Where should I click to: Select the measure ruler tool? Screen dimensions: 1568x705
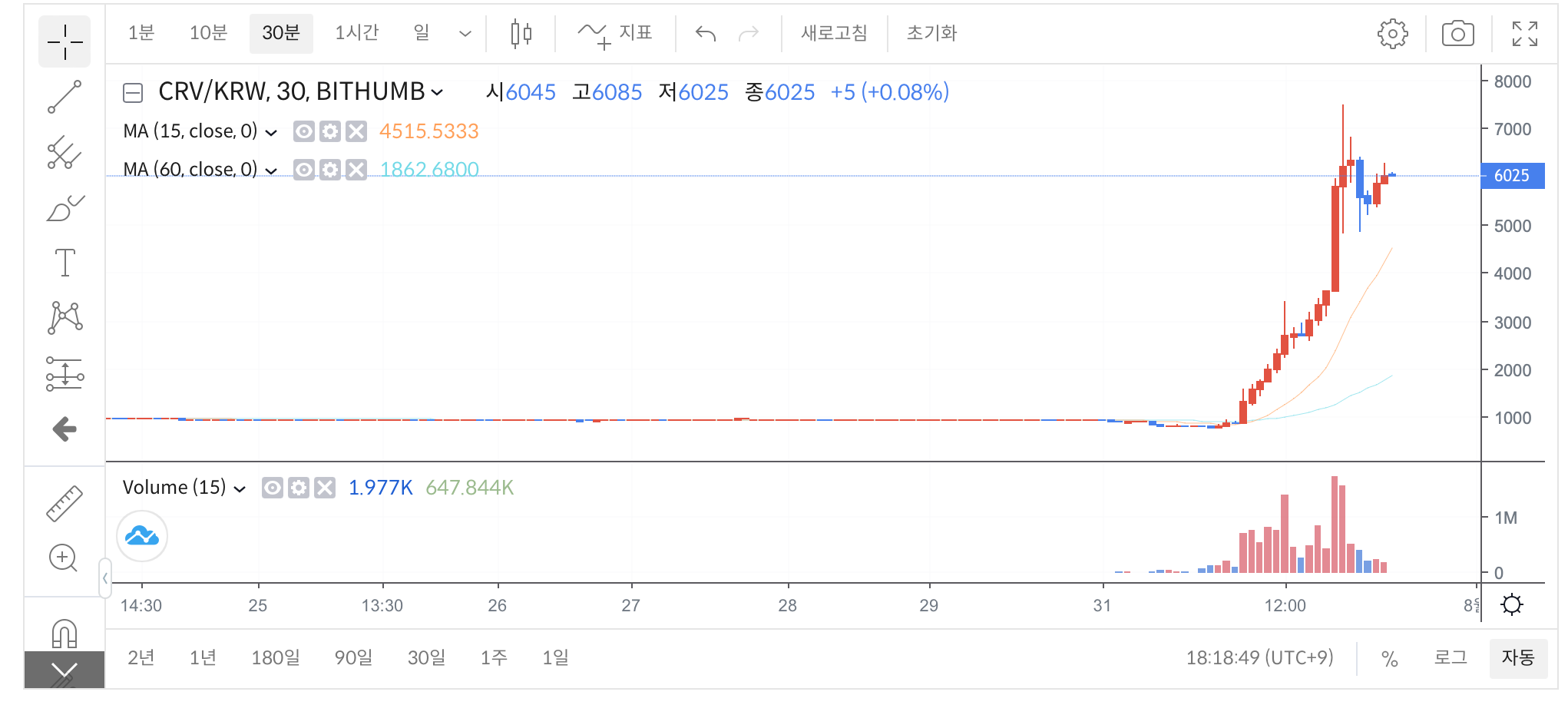click(x=65, y=503)
